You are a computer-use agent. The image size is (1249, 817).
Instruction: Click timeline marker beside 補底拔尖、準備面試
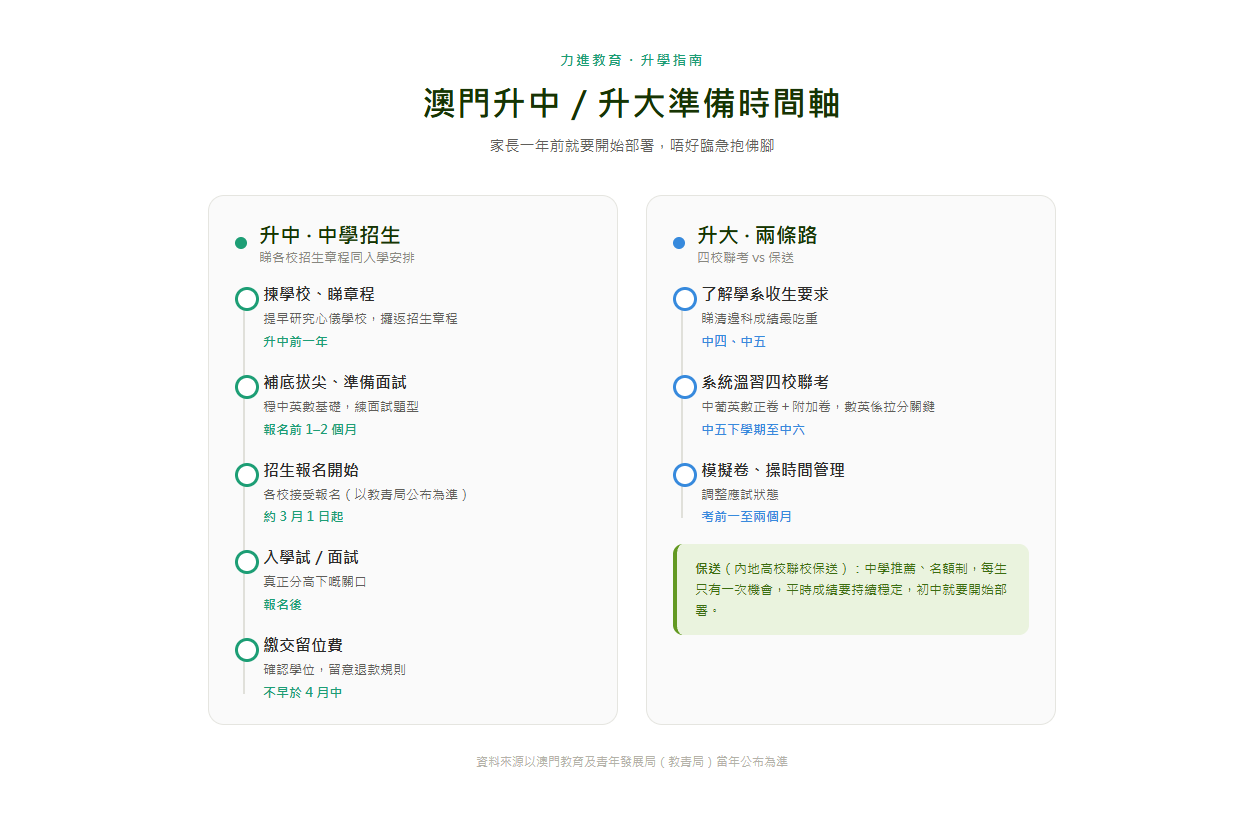coord(247,387)
